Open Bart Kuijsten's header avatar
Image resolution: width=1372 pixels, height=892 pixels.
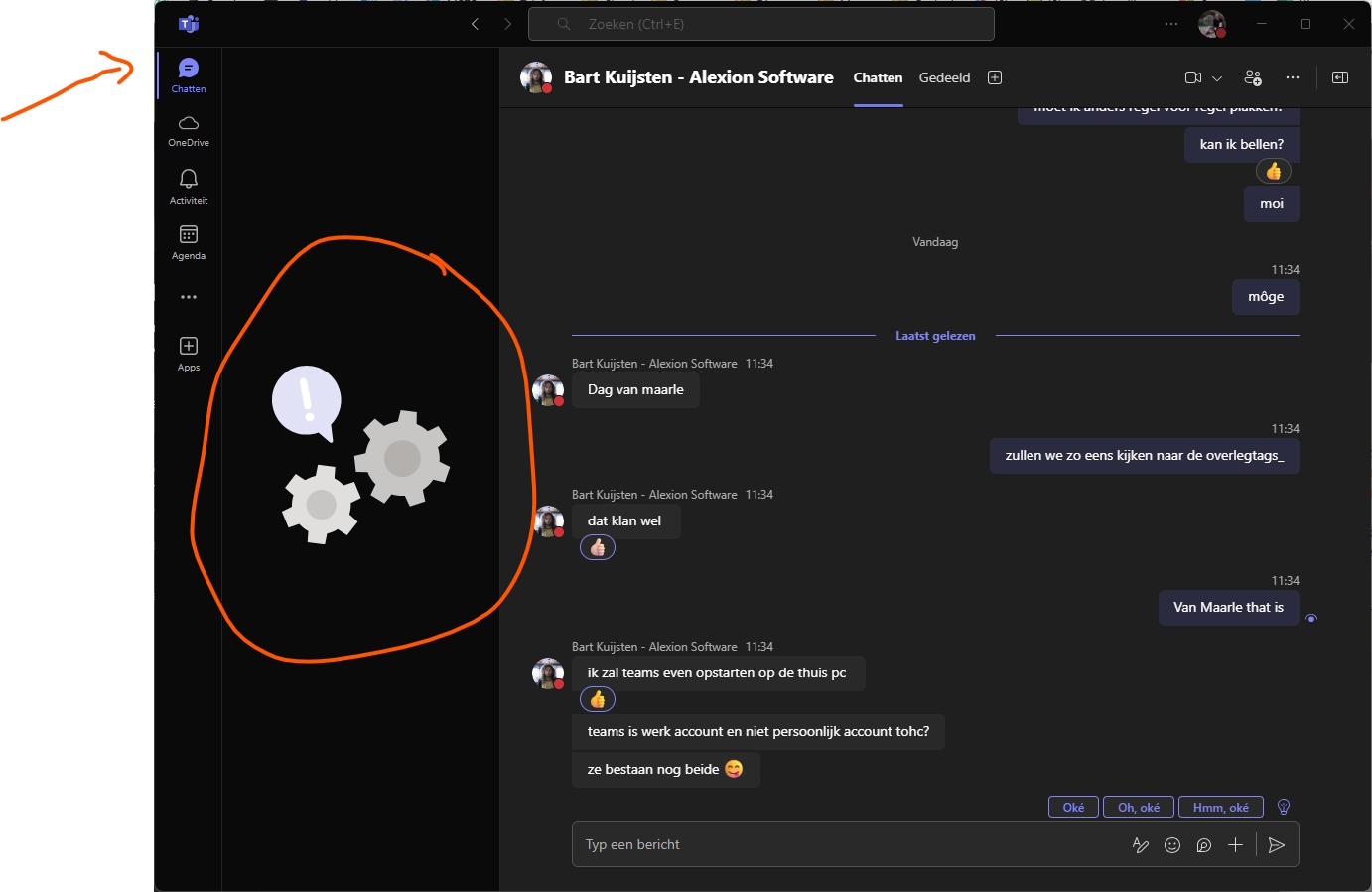pos(536,77)
